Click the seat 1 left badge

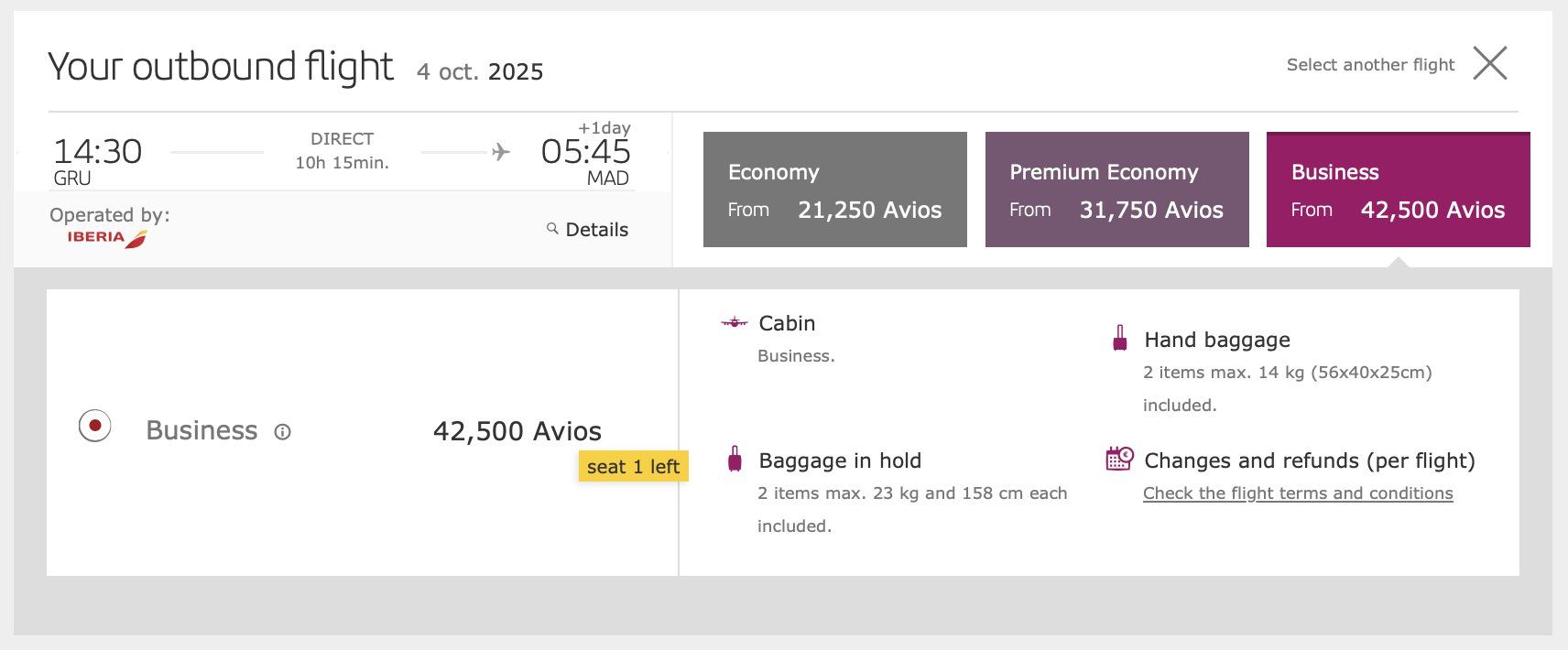click(633, 467)
